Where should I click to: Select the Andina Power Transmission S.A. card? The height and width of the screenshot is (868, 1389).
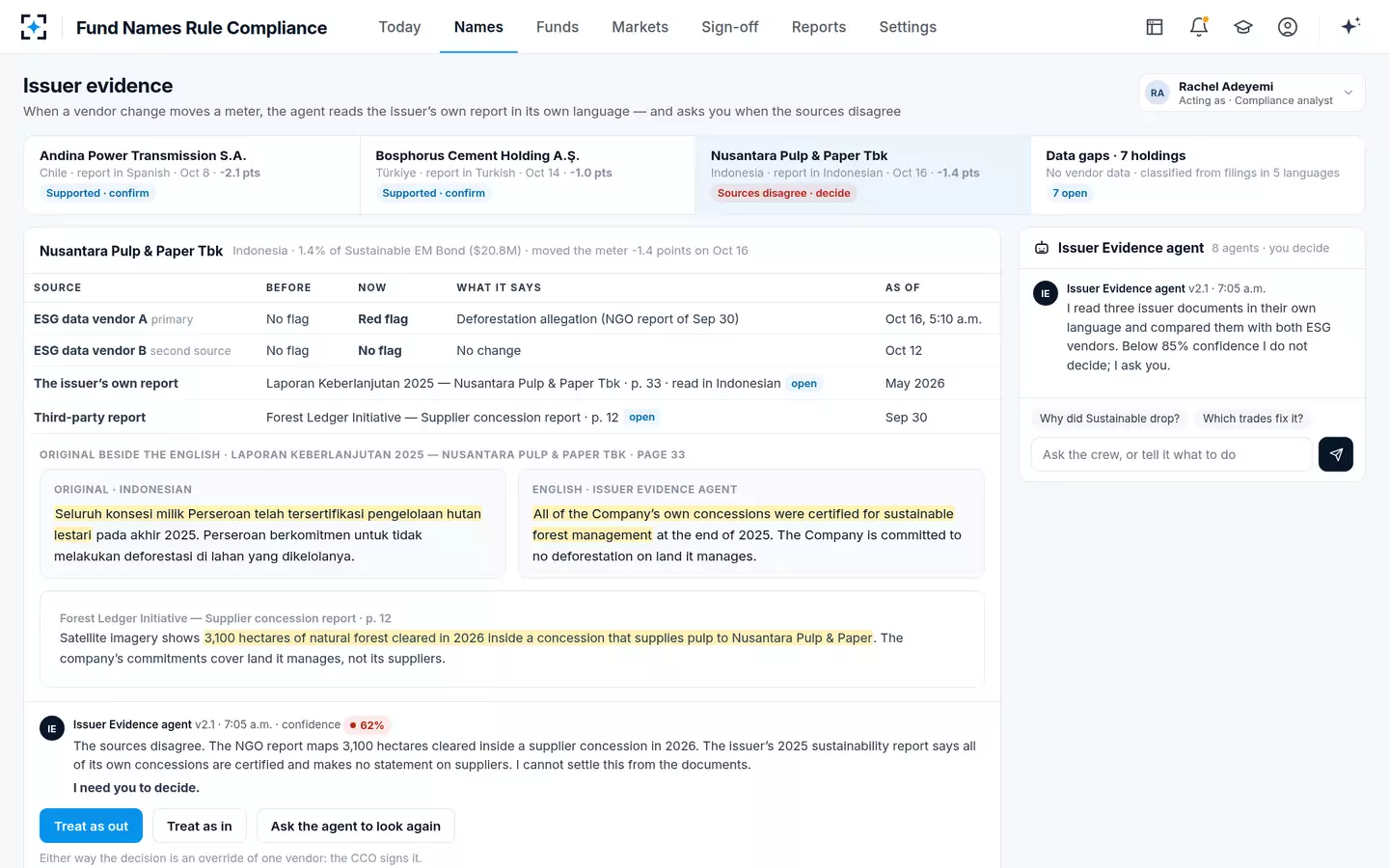(x=191, y=175)
